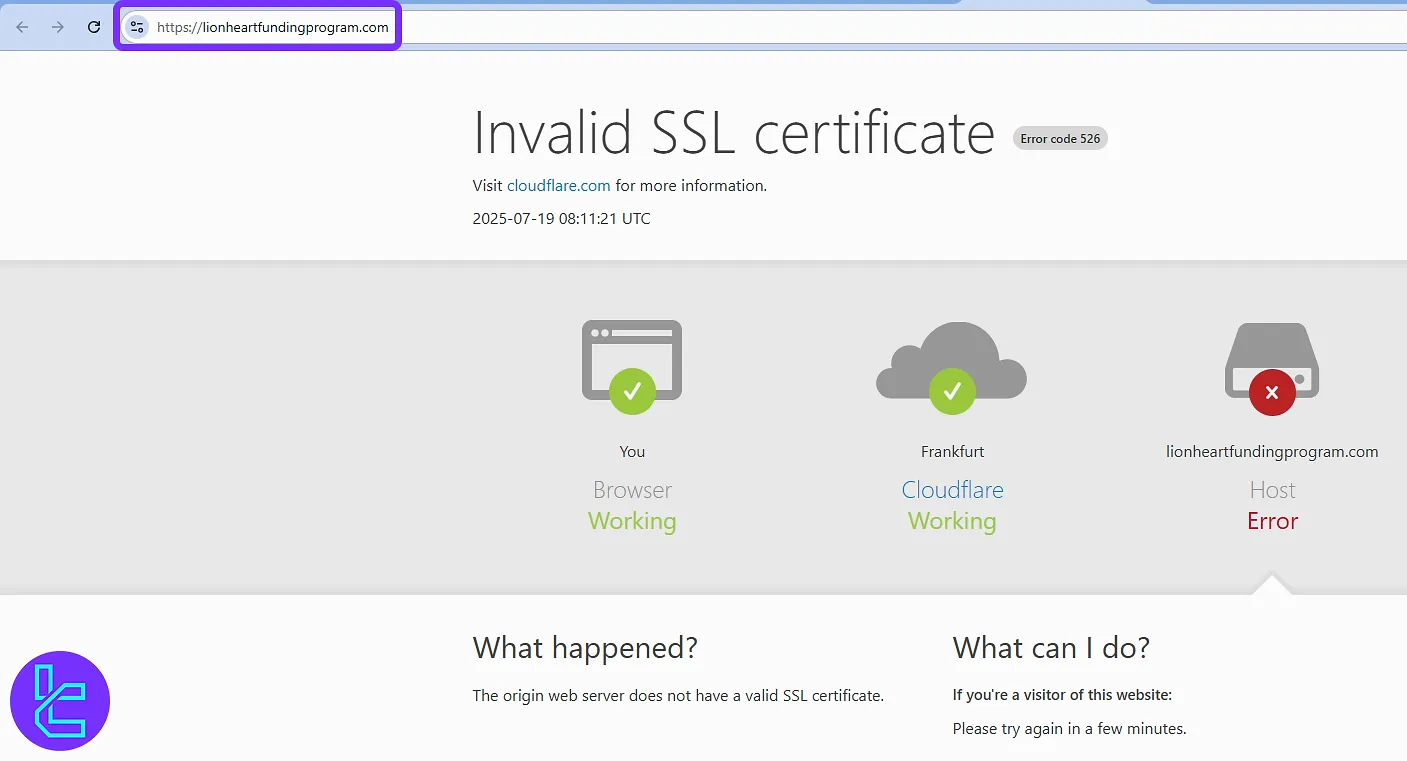
Task: Click the green checkmark on Cloudflare status
Action: tap(952, 392)
